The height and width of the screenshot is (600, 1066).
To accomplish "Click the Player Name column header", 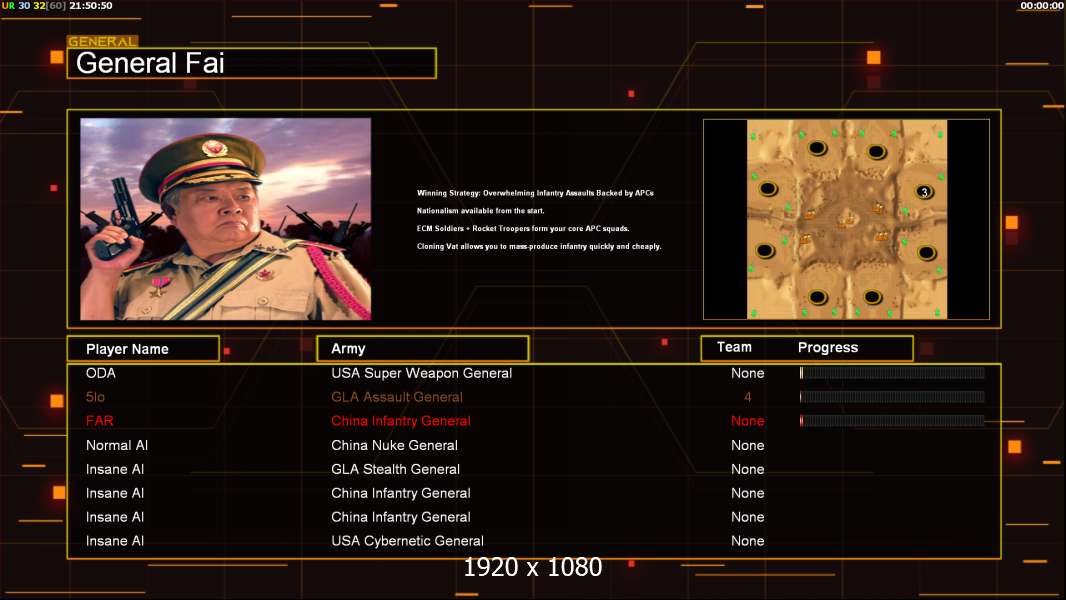I will tap(143, 349).
